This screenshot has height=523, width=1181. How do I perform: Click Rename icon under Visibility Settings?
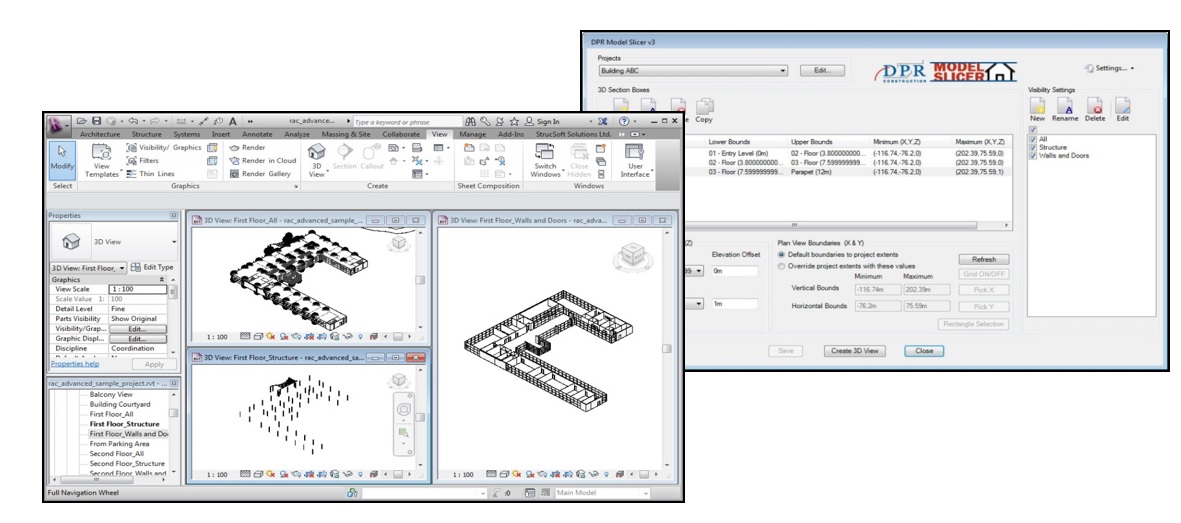point(1065,109)
